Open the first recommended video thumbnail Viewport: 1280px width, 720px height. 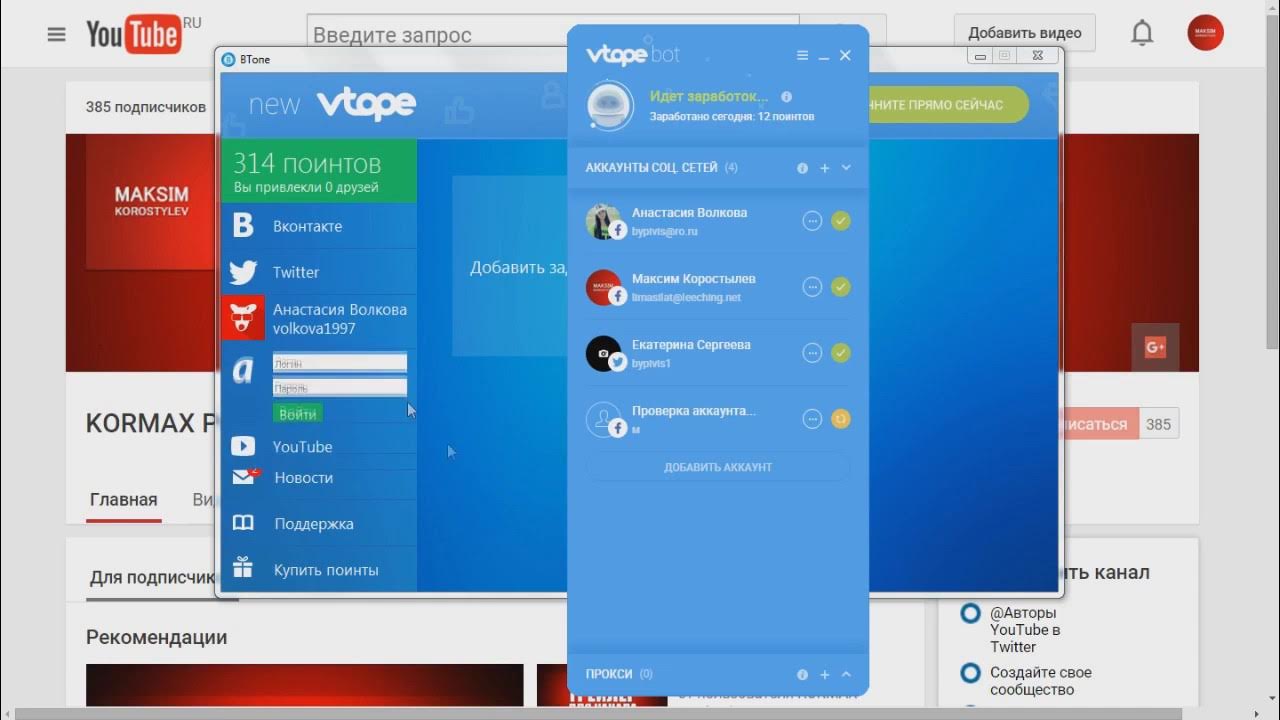pyautogui.click(x=304, y=686)
